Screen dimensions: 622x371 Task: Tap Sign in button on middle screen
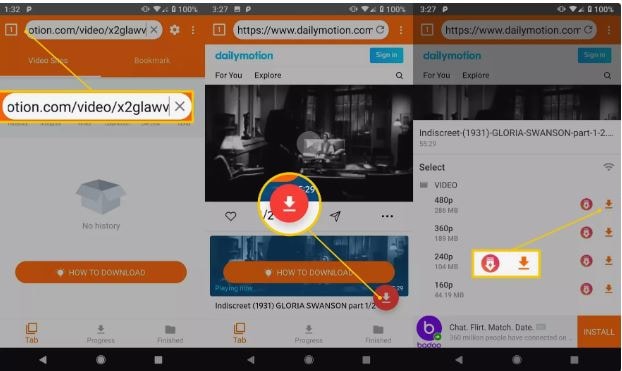[x=386, y=55]
